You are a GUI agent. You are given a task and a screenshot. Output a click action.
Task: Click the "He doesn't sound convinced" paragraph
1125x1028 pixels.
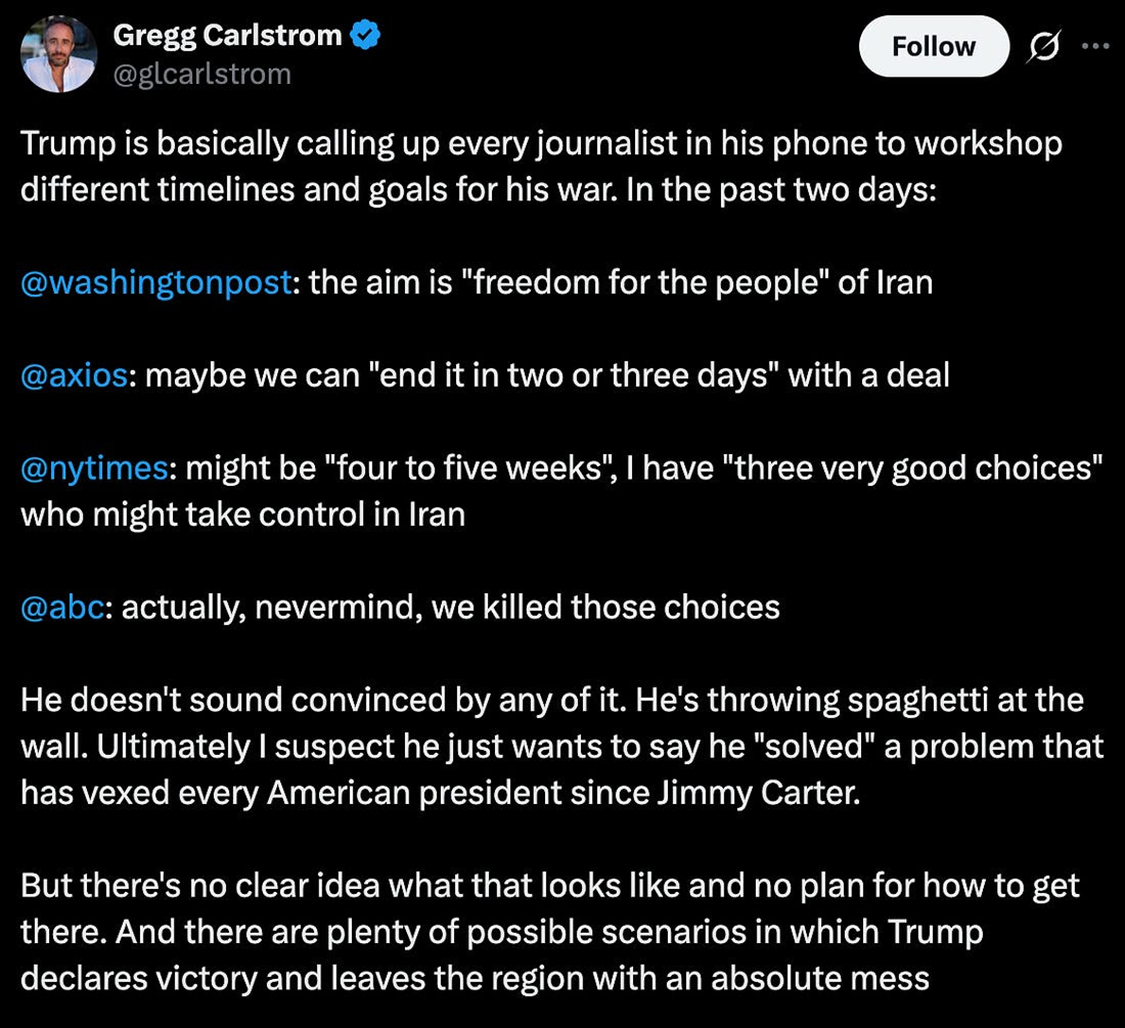[x=560, y=746]
